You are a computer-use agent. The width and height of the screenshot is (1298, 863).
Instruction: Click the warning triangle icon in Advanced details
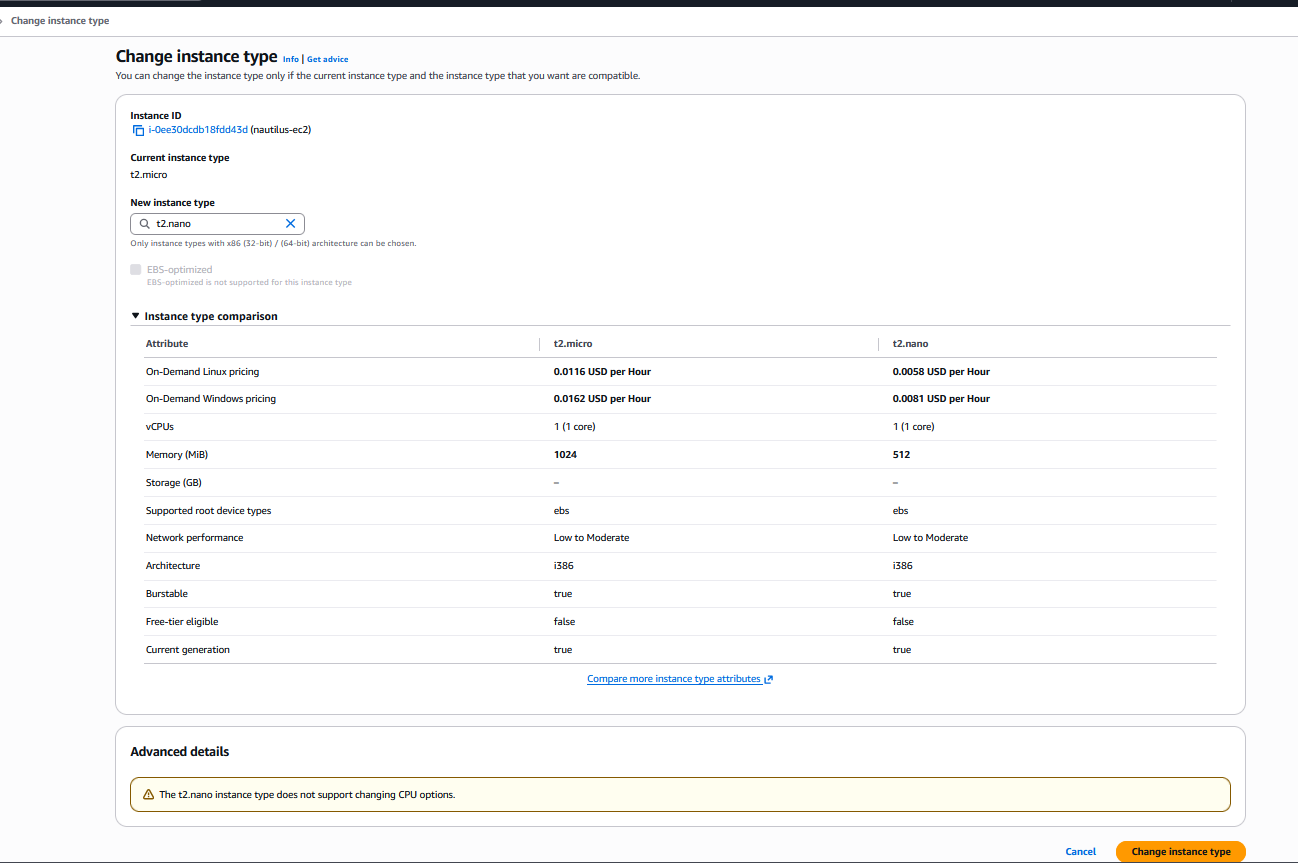(148, 795)
